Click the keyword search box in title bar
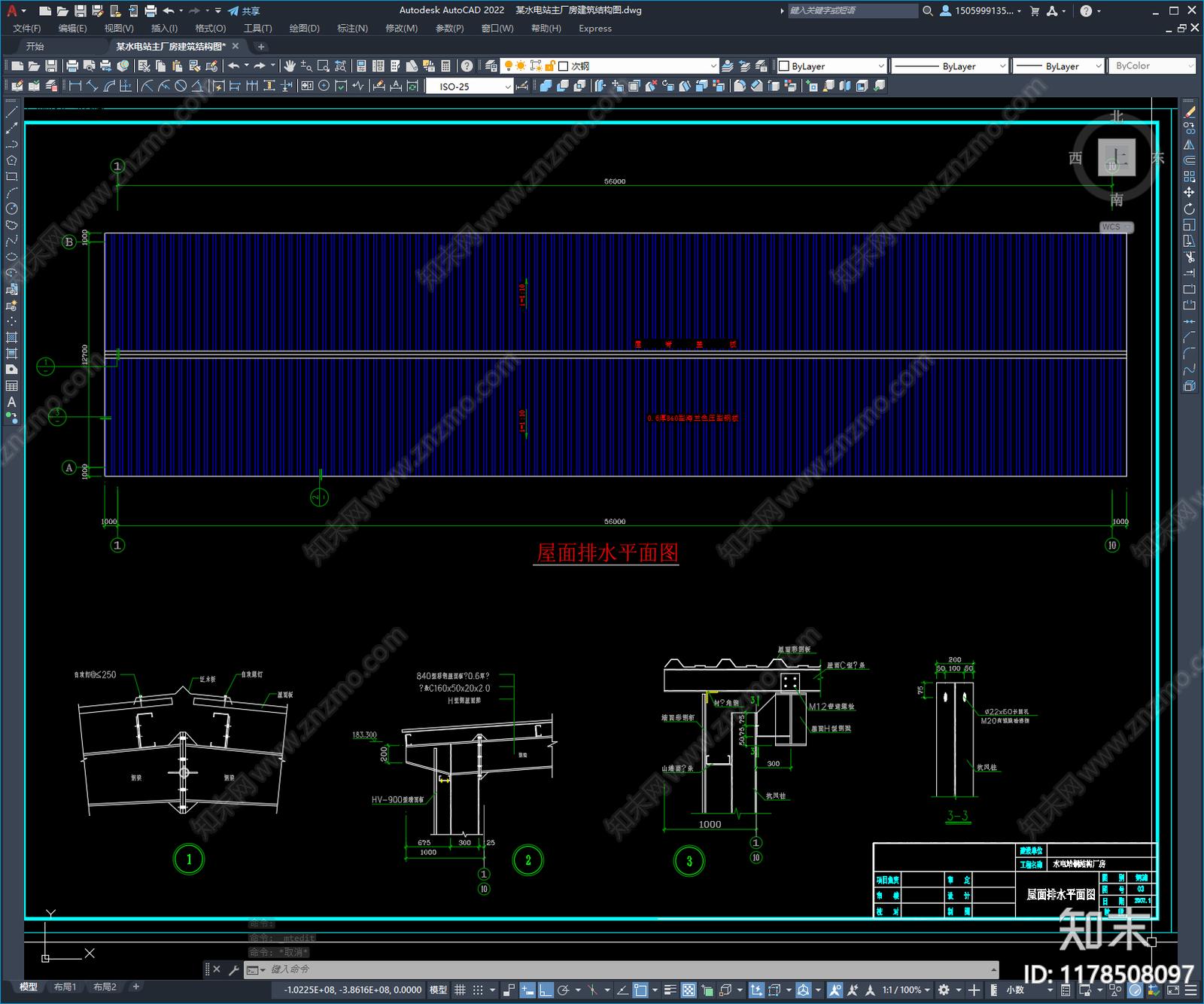 pyautogui.click(x=853, y=11)
